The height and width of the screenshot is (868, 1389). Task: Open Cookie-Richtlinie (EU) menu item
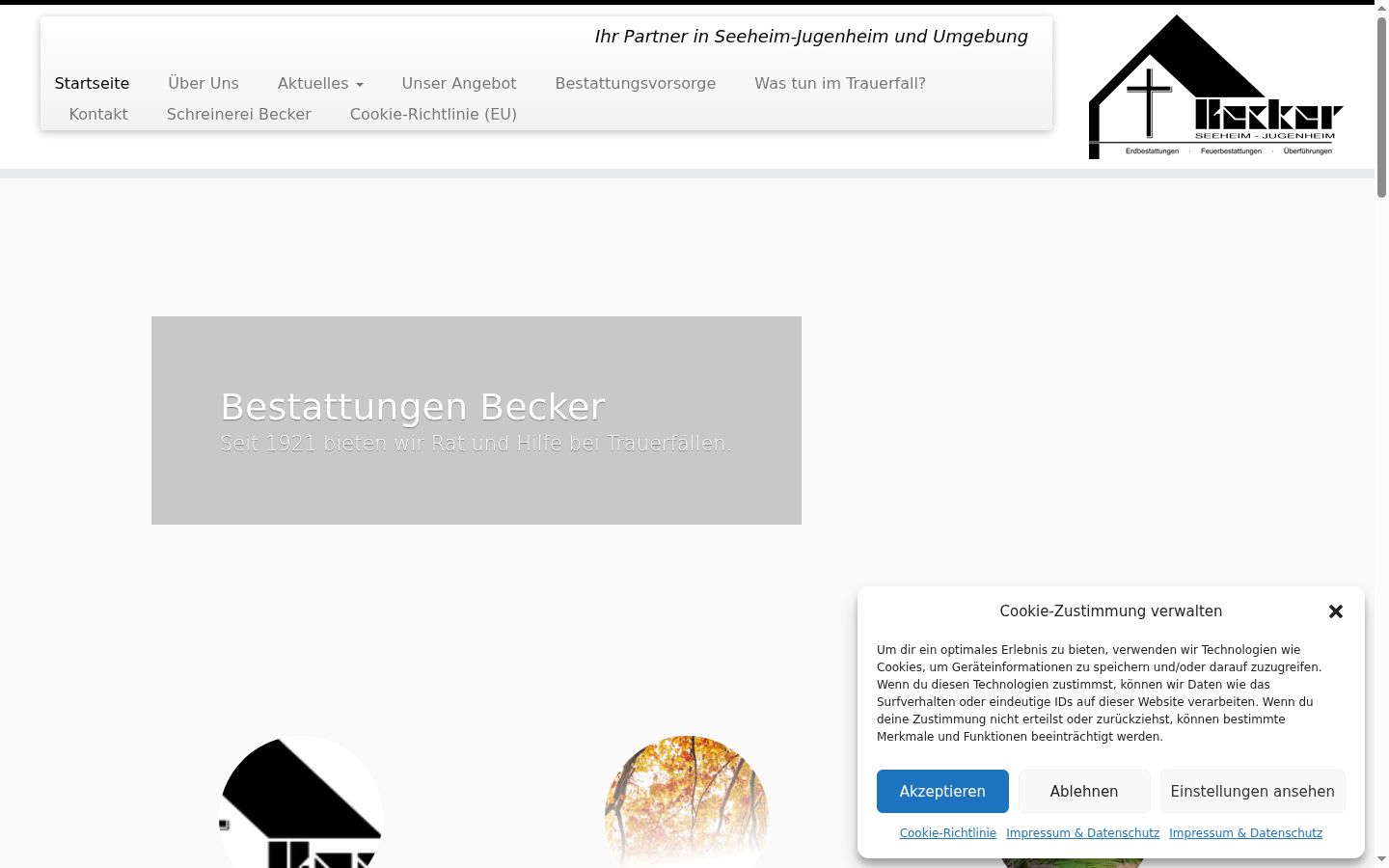pos(433,115)
